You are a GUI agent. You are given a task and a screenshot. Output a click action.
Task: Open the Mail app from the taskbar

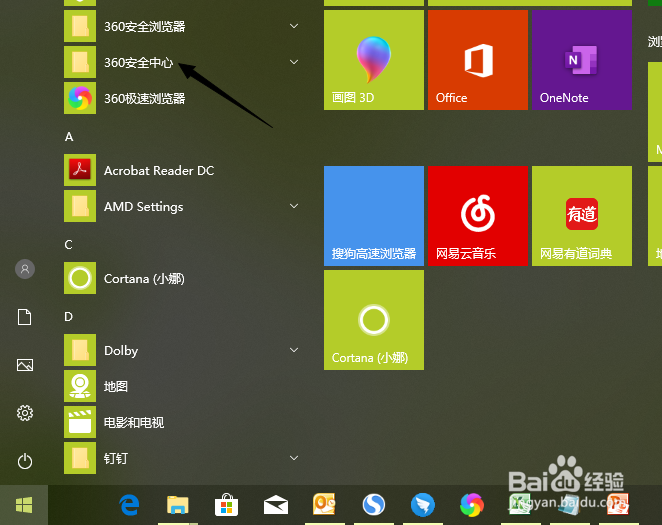click(x=276, y=505)
